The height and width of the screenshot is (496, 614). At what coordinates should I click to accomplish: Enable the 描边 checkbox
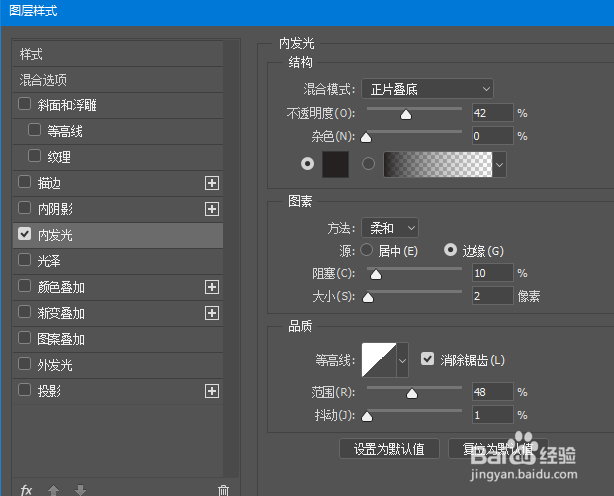coord(25,182)
